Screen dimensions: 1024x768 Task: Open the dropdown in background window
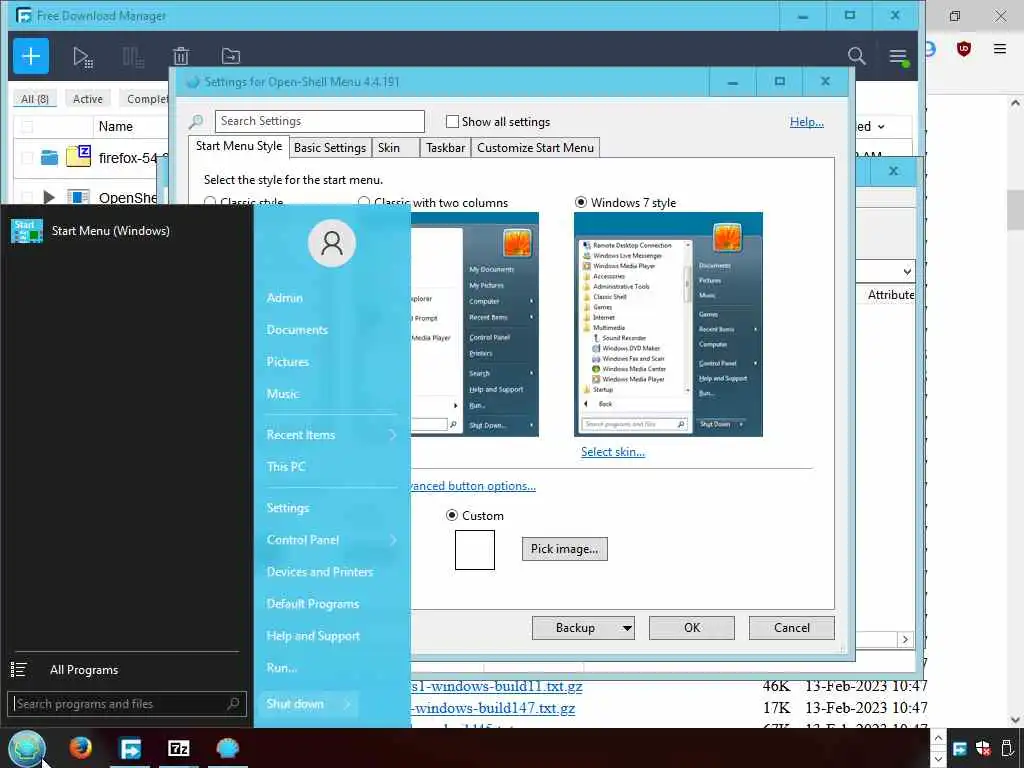tap(907, 272)
